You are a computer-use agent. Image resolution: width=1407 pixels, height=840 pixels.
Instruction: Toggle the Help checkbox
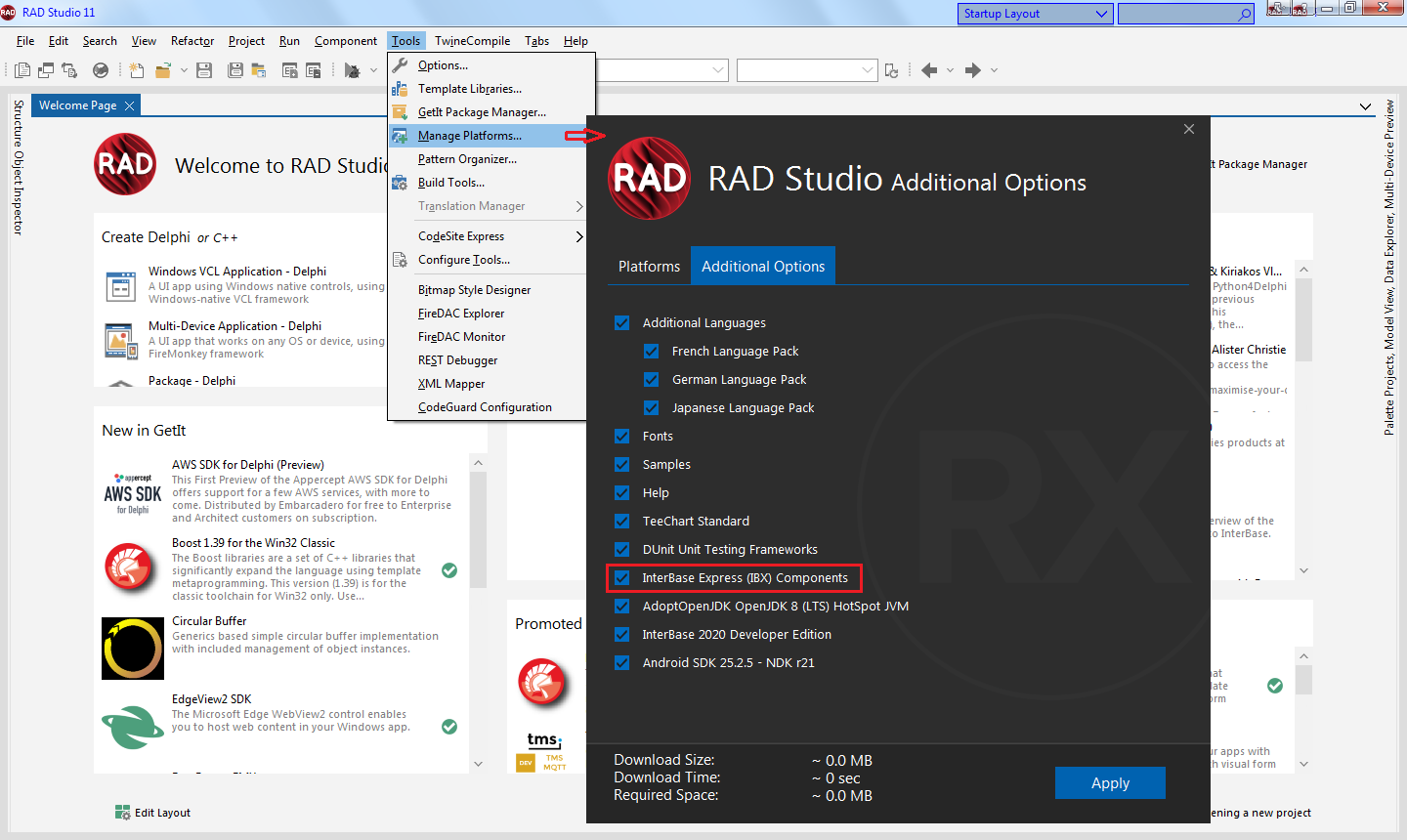tap(621, 492)
